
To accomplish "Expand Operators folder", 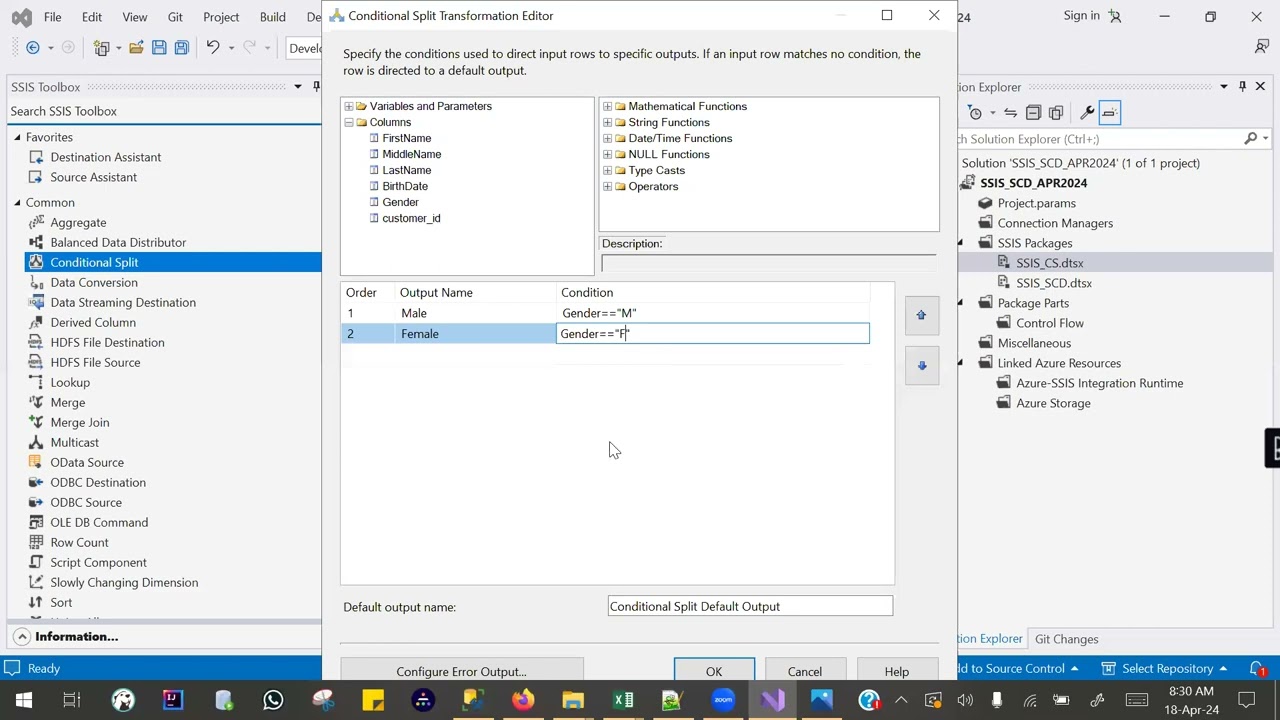I will click(x=607, y=186).
